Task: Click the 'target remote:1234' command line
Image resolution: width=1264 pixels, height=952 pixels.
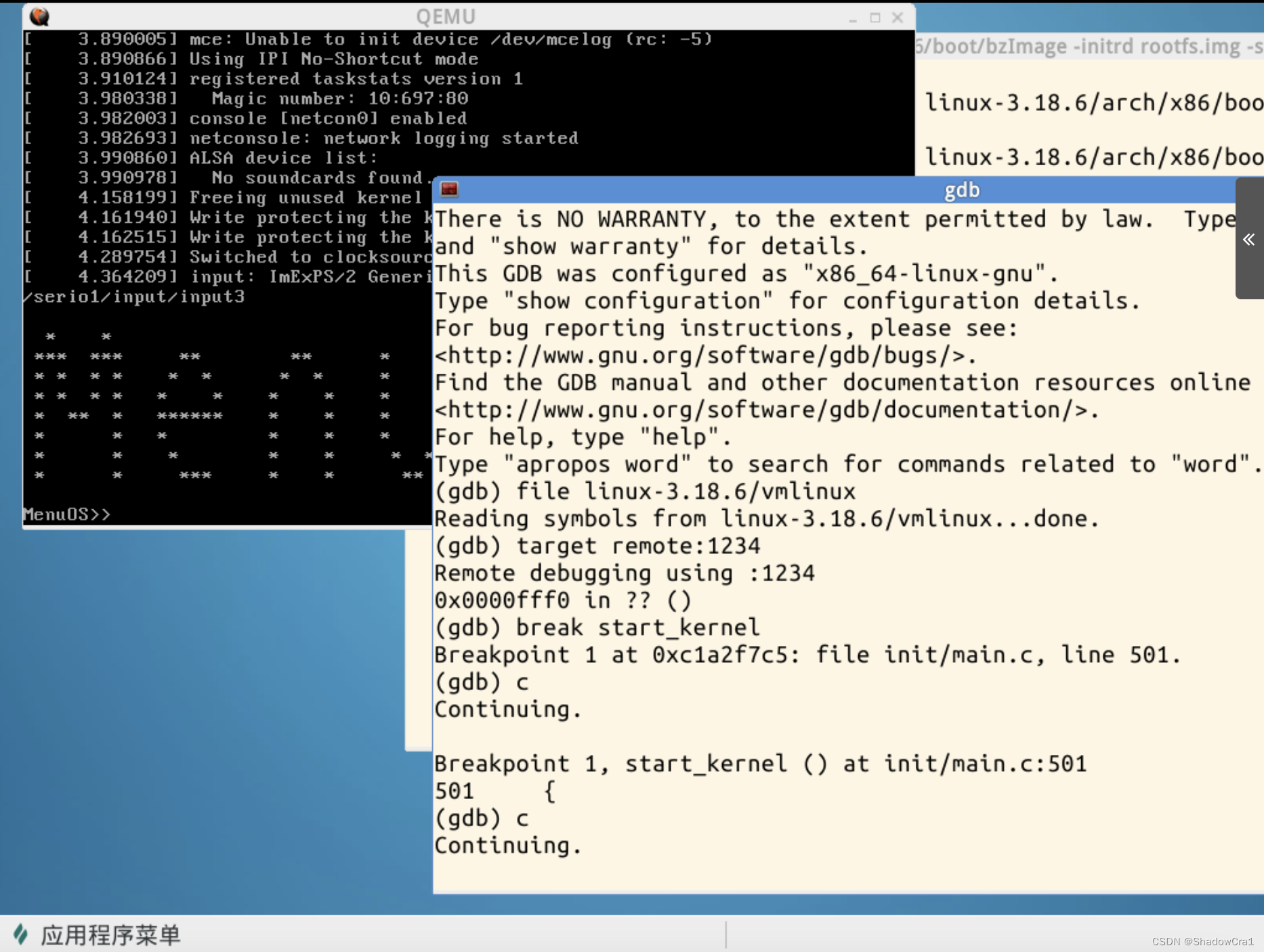Action: point(597,546)
